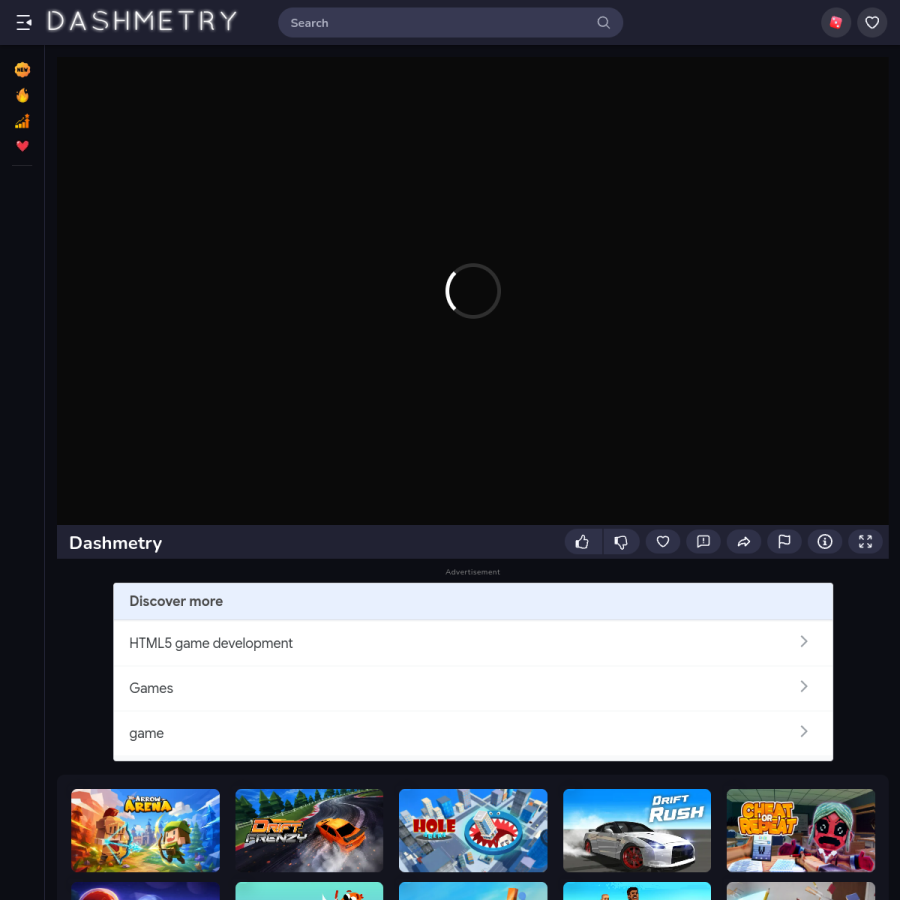
Task: Toggle the sidebar menu icon
Action: (x=24, y=22)
